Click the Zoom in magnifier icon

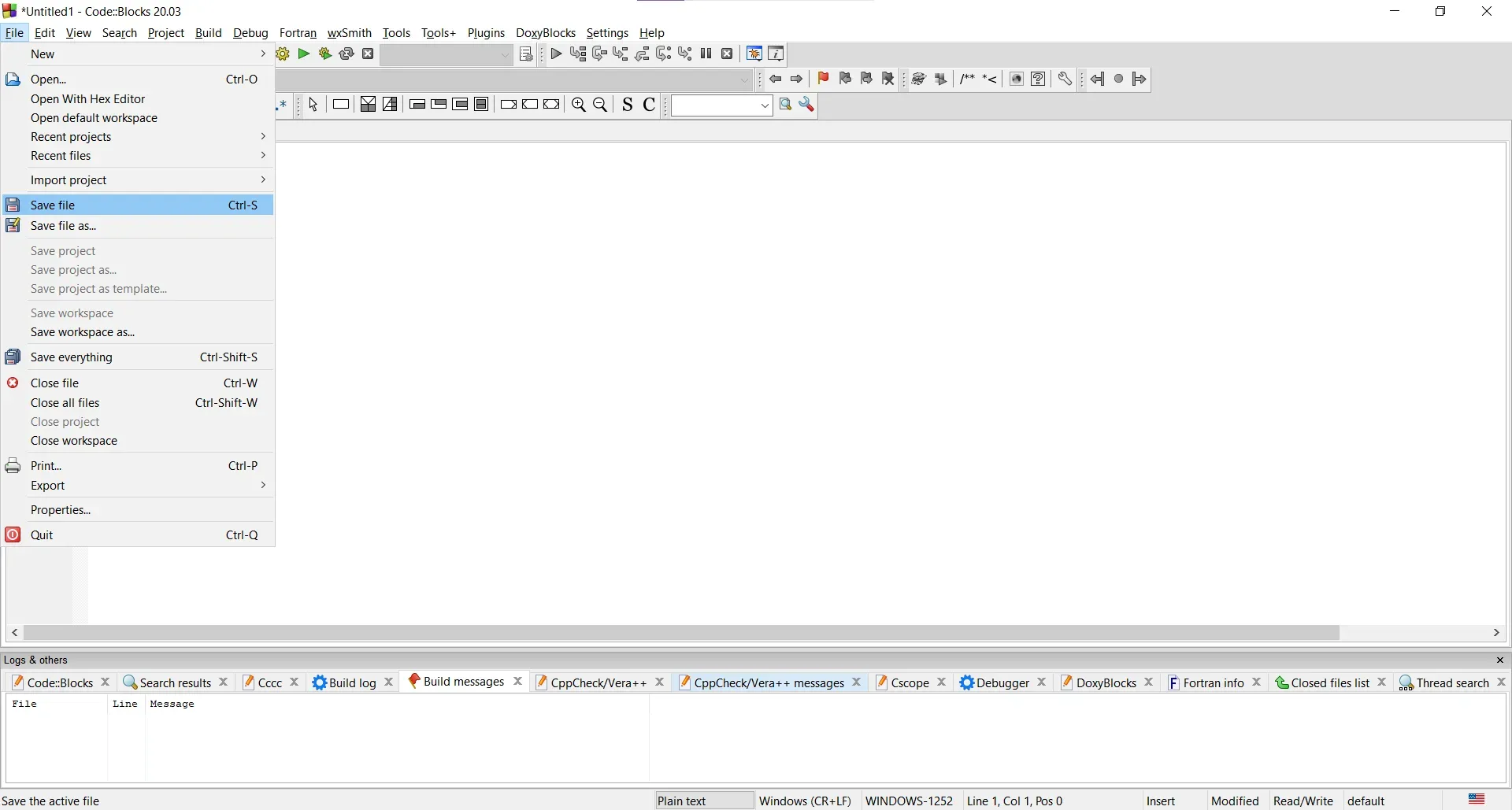coord(580,105)
